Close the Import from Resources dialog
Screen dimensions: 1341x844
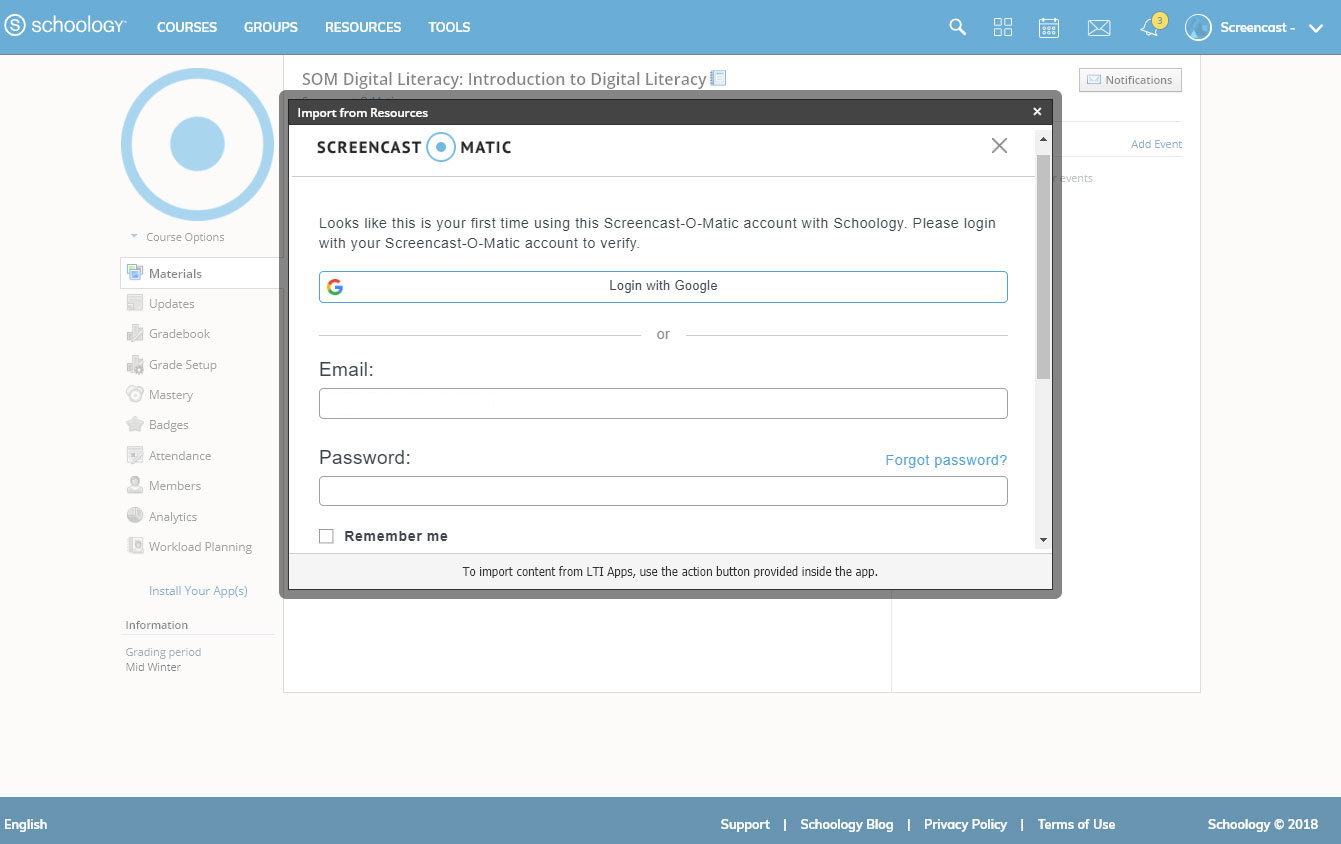tap(1037, 112)
